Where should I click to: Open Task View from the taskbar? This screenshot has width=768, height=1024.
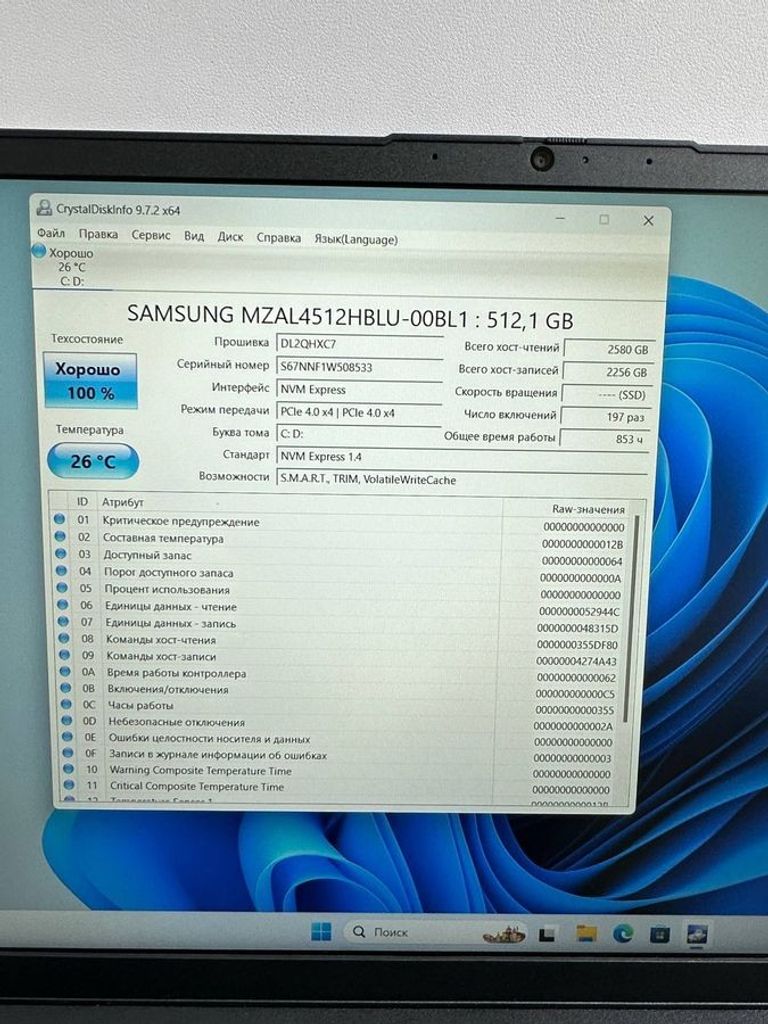(547, 935)
